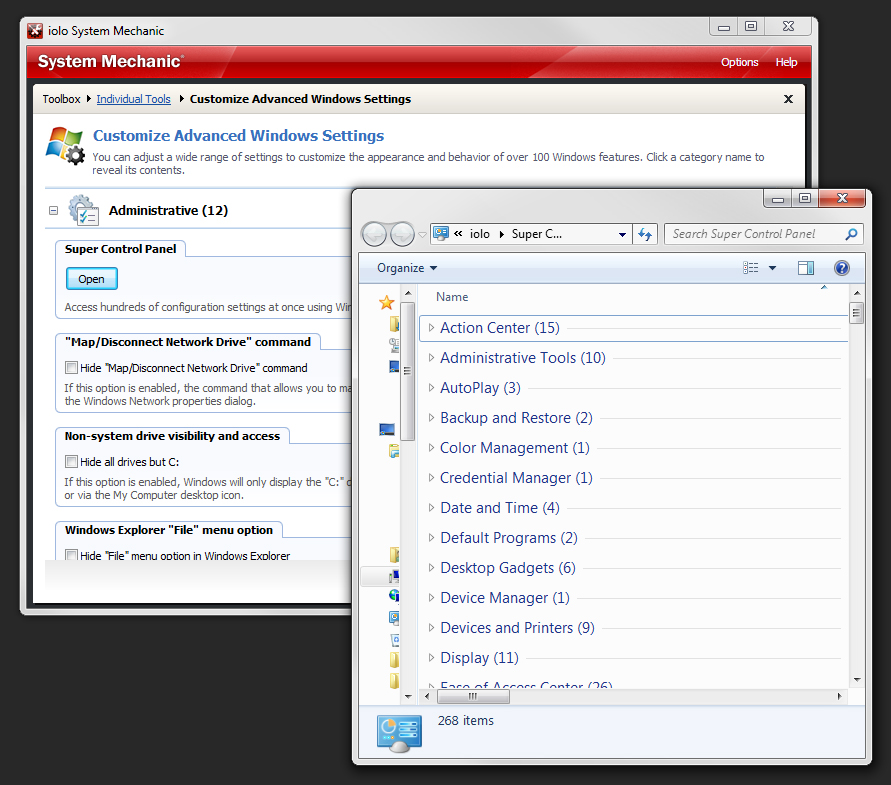This screenshot has width=891, height=785.
Task: Open the Organize menu
Action: click(x=407, y=268)
